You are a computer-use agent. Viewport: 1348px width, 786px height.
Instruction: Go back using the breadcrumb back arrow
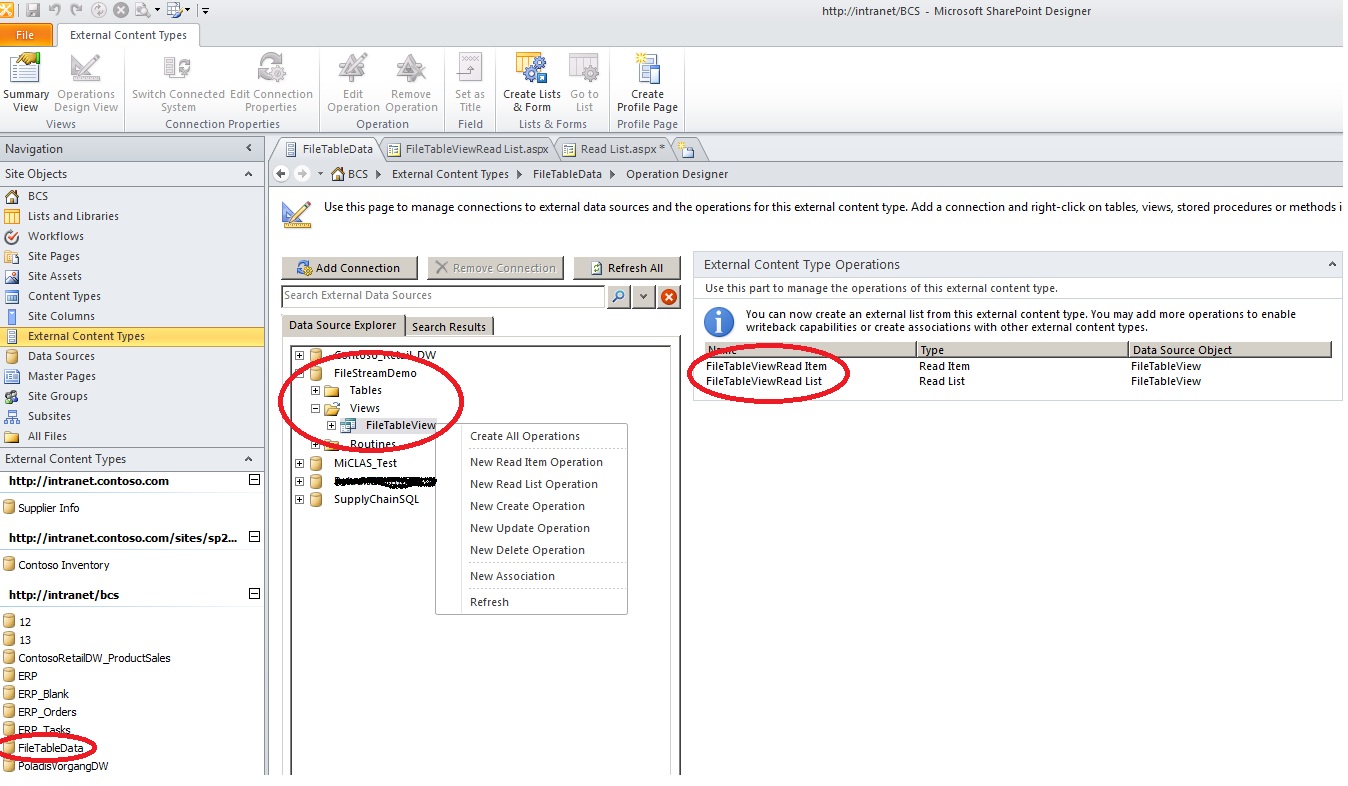click(282, 174)
